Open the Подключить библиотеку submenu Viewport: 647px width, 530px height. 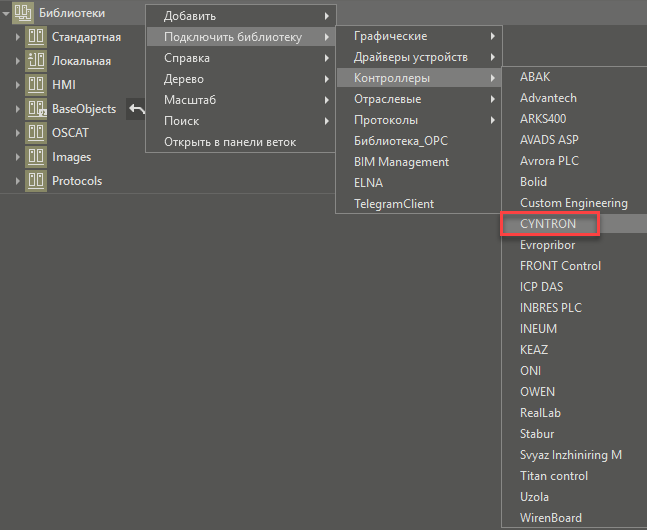pyautogui.click(x=241, y=37)
